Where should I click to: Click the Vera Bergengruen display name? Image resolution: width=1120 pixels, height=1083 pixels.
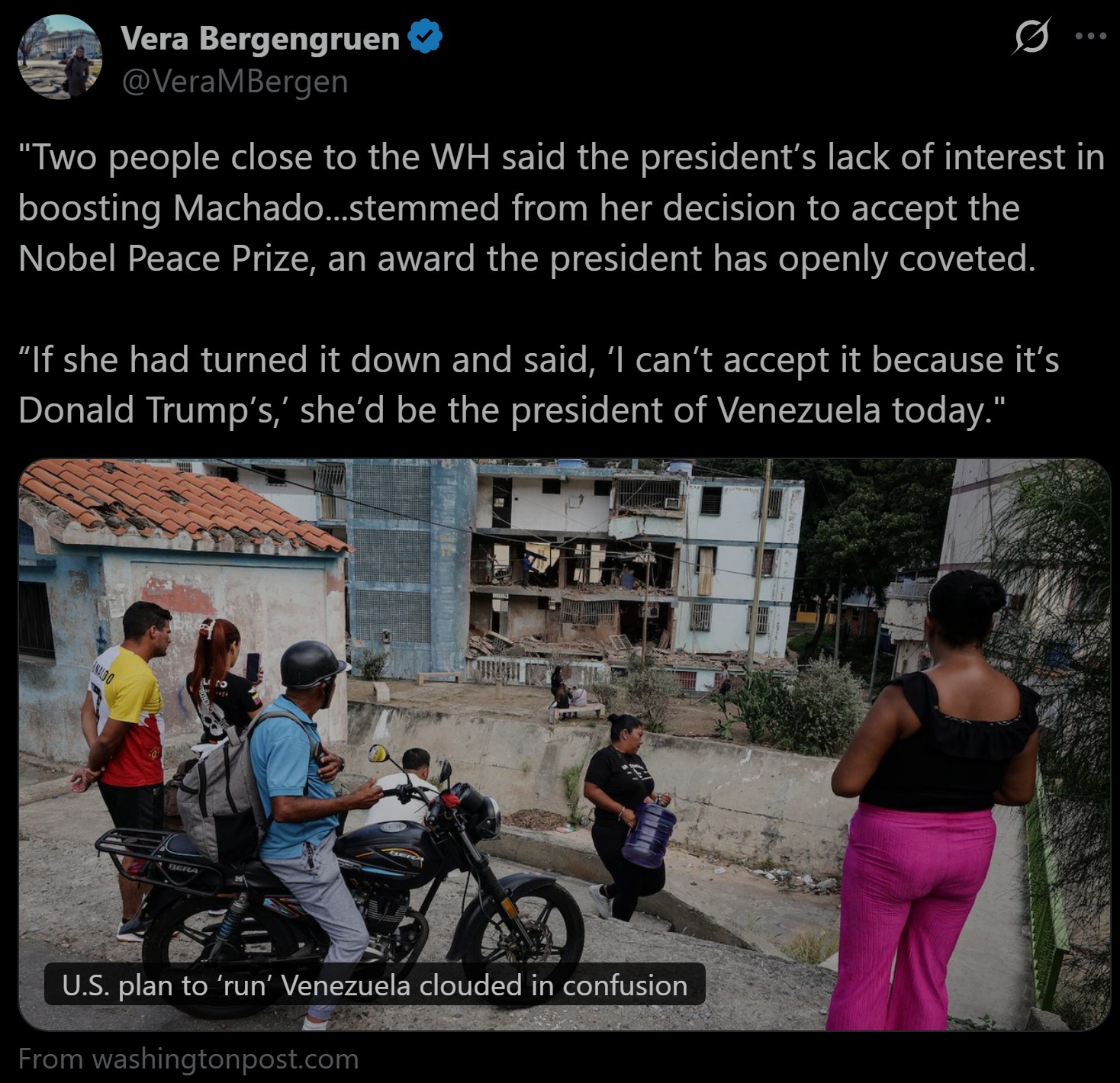tap(259, 38)
